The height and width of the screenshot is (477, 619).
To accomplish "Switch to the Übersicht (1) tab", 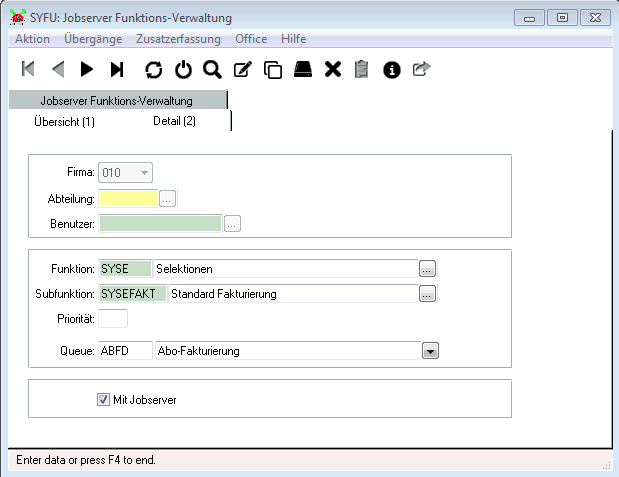I will click(x=64, y=121).
